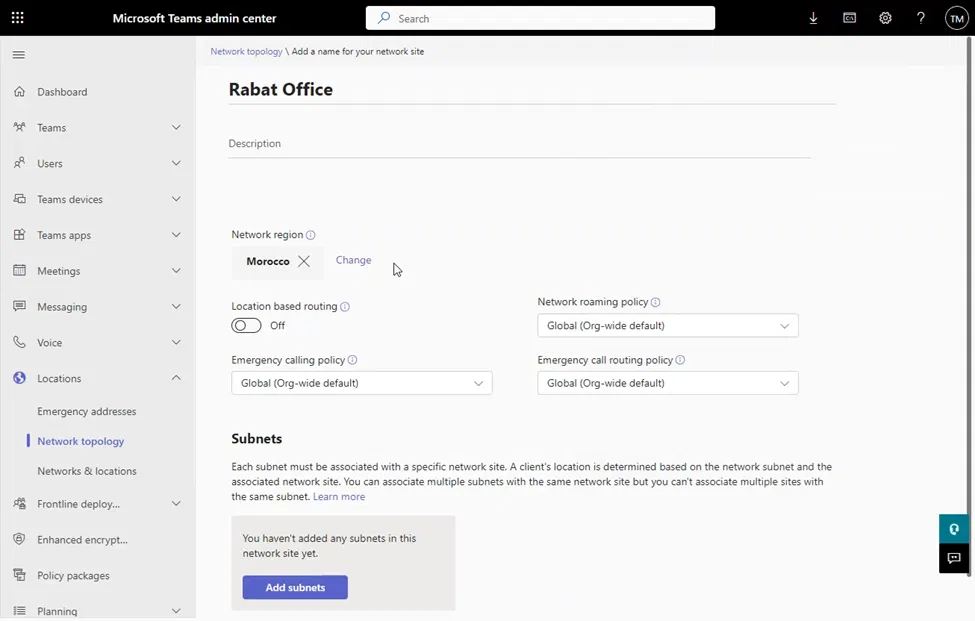The width and height of the screenshot is (975, 621).
Task: Open Networks & locations page
Action: pyautogui.click(x=87, y=471)
